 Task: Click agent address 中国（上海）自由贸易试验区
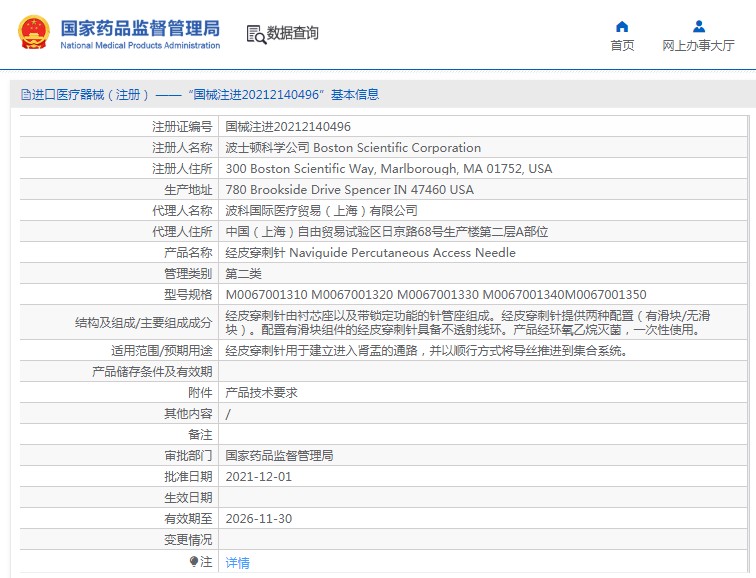387,232
